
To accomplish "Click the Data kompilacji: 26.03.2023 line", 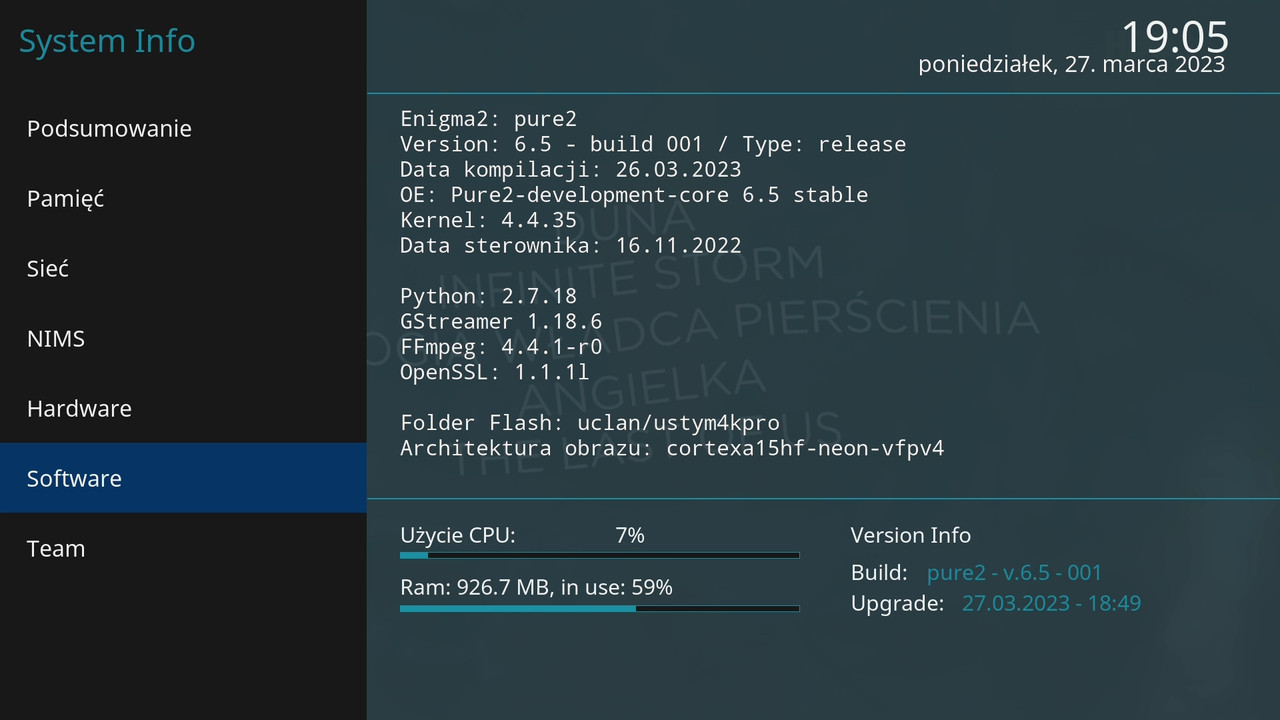I will point(571,170).
